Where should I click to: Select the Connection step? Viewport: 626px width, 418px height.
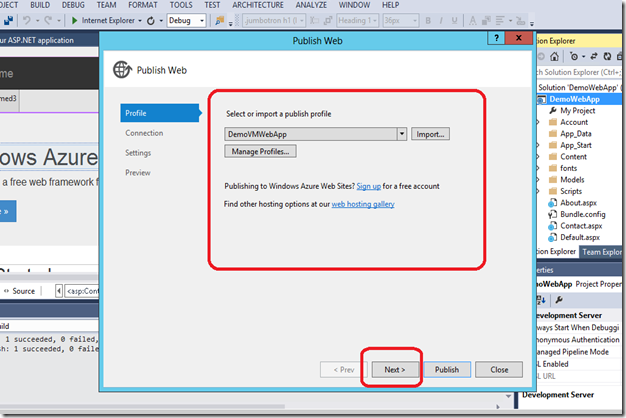(x=144, y=133)
